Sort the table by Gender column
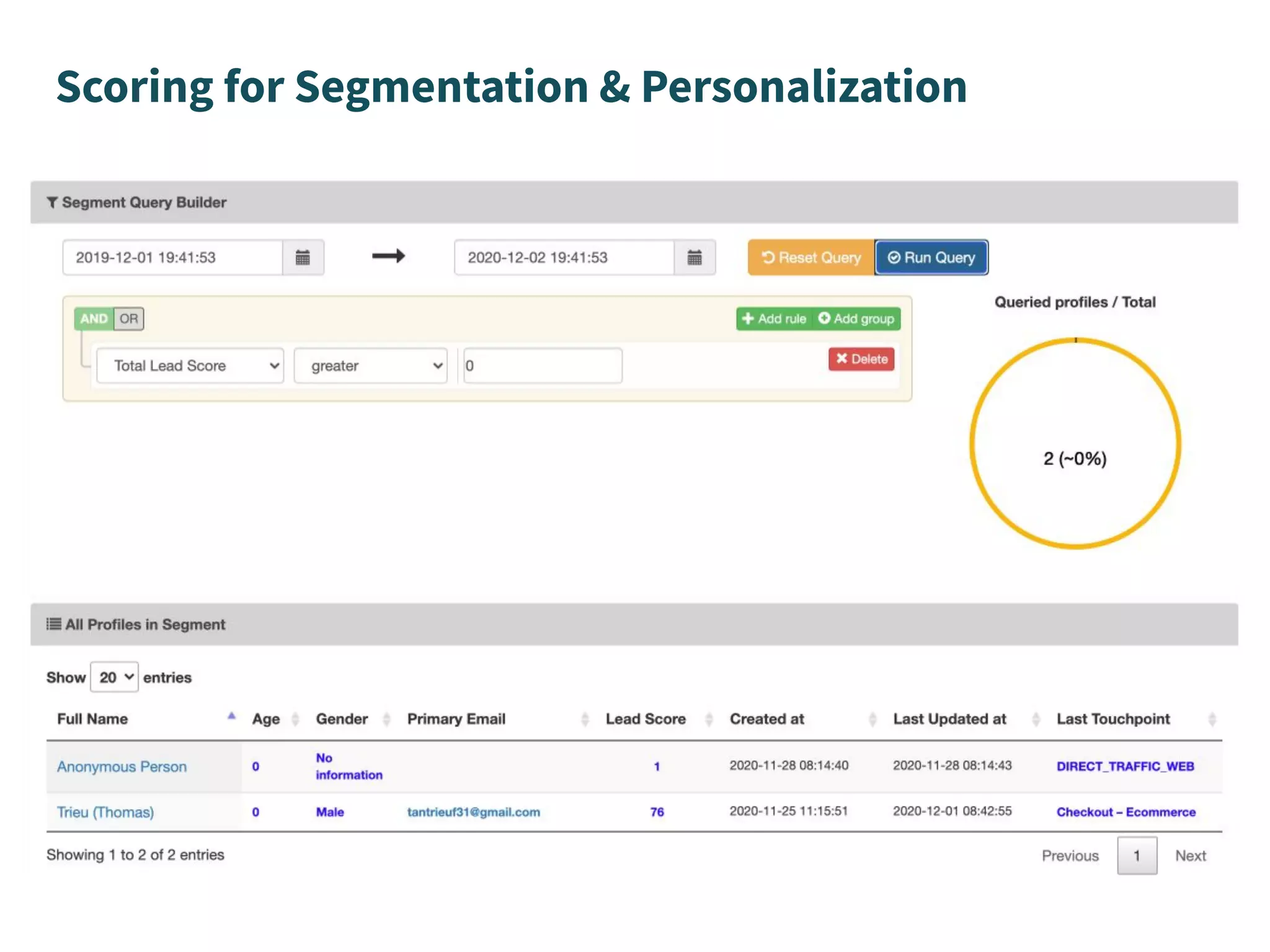 click(x=352, y=719)
